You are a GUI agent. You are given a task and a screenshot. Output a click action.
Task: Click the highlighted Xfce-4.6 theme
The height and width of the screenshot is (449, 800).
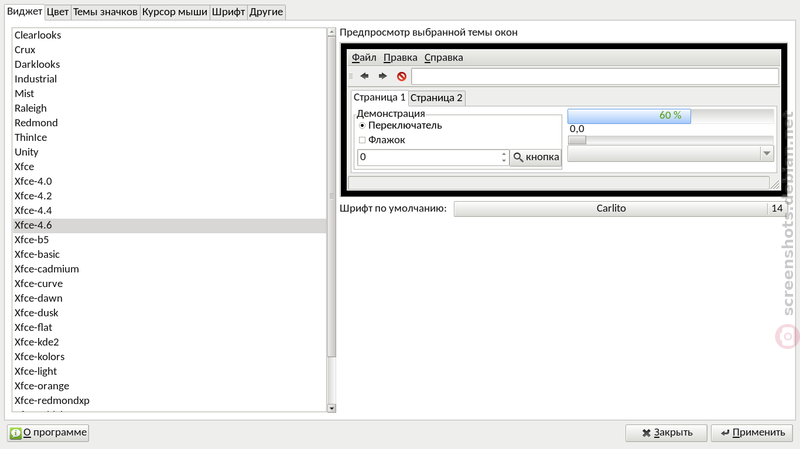tap(169, 226)
